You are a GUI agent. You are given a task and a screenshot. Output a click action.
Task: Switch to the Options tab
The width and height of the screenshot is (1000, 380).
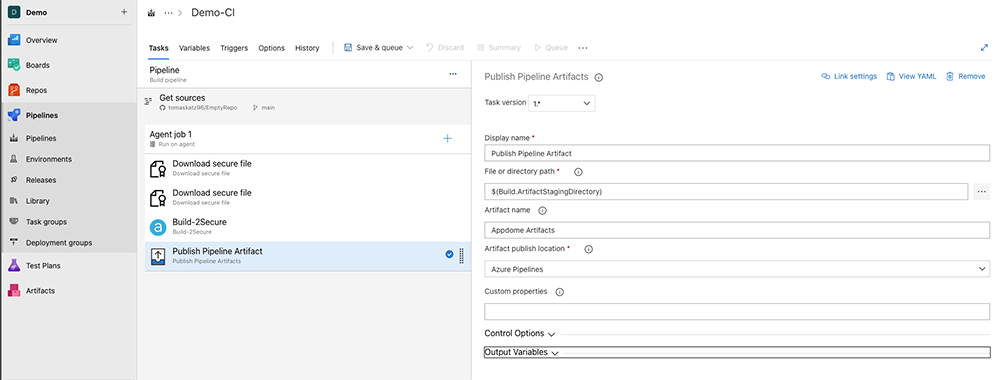tap(272, 48)
